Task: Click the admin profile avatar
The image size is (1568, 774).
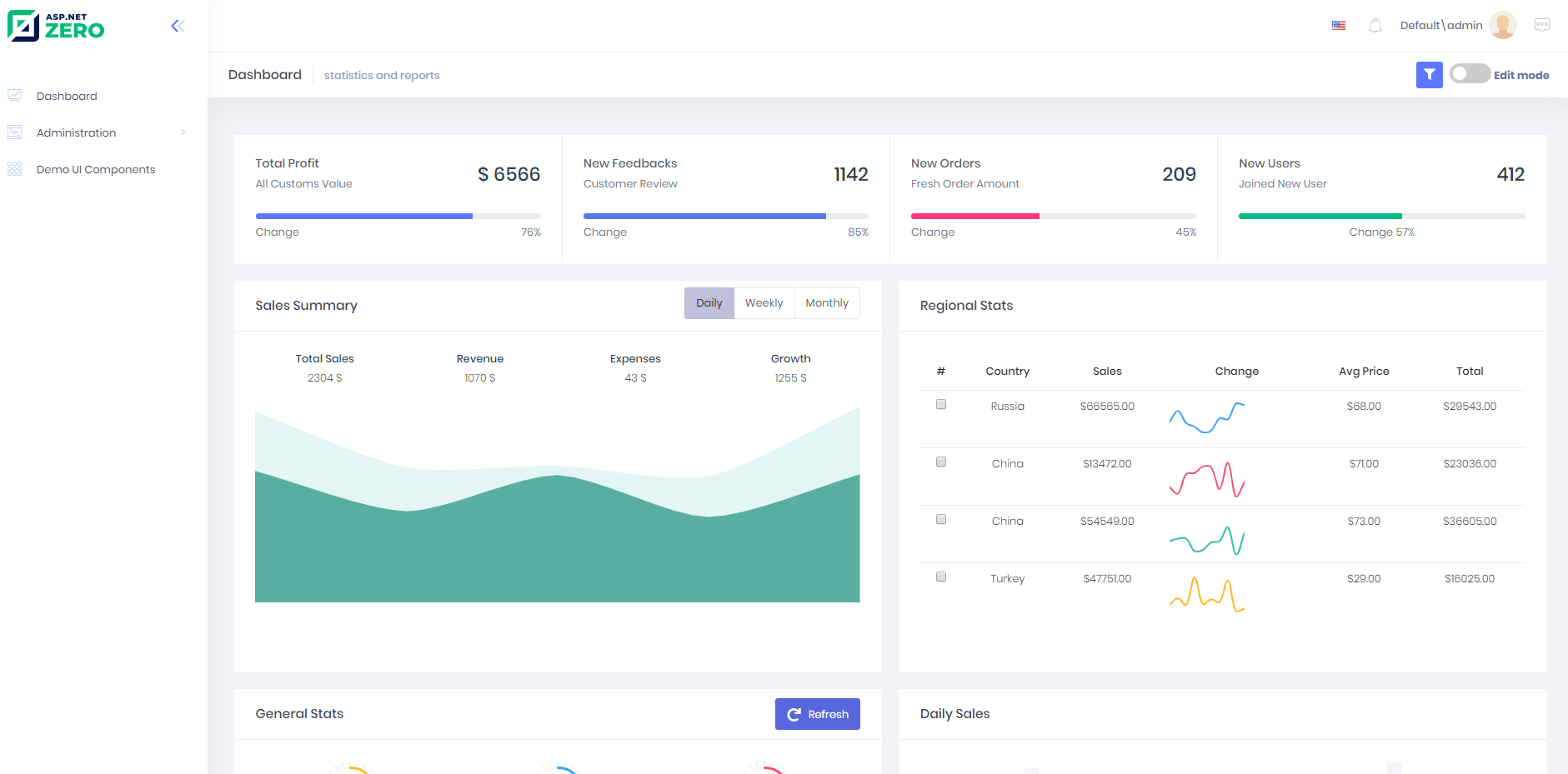Action: [x=1502, y=25]
